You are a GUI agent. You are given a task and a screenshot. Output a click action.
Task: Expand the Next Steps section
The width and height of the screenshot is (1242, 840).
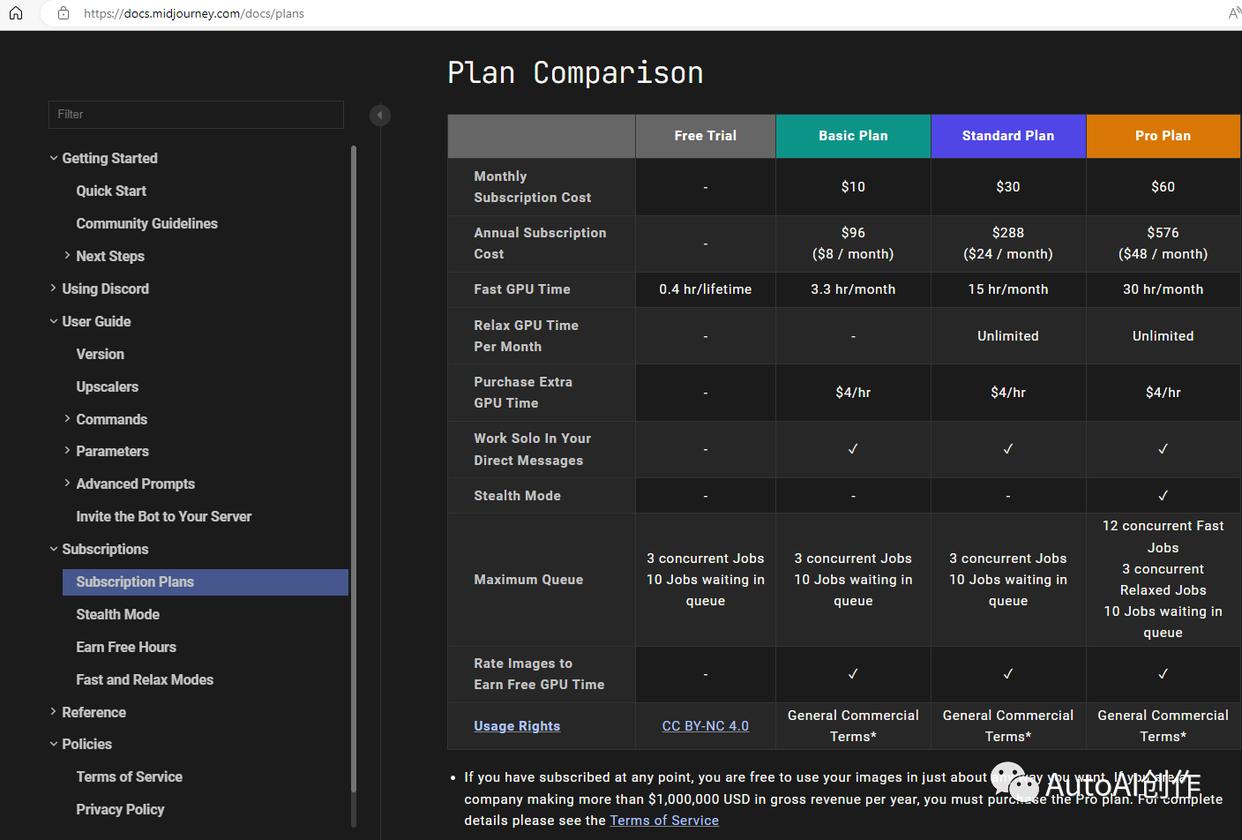click(x=67, y=256)
